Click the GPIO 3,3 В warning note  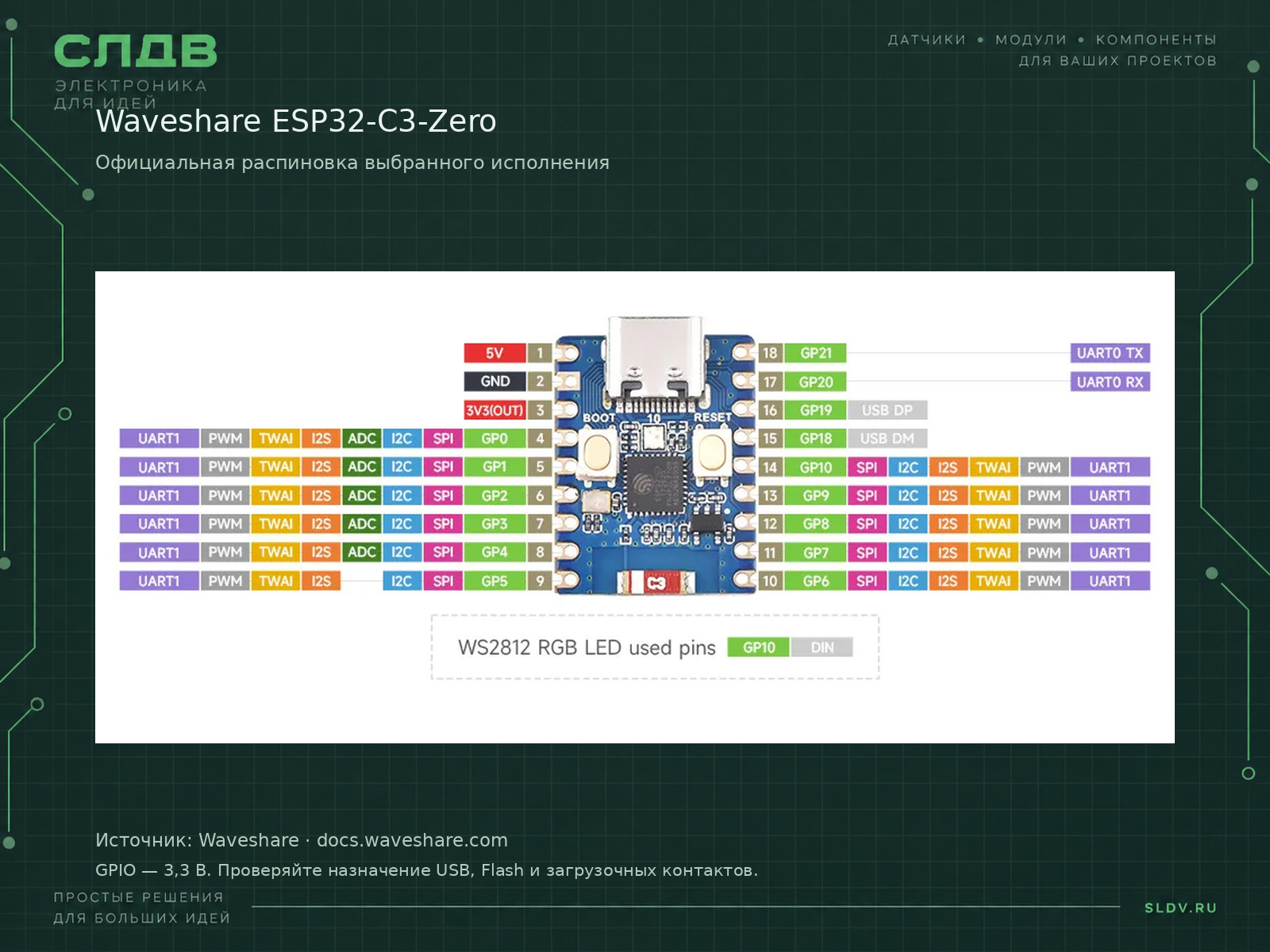pos(426,870)
